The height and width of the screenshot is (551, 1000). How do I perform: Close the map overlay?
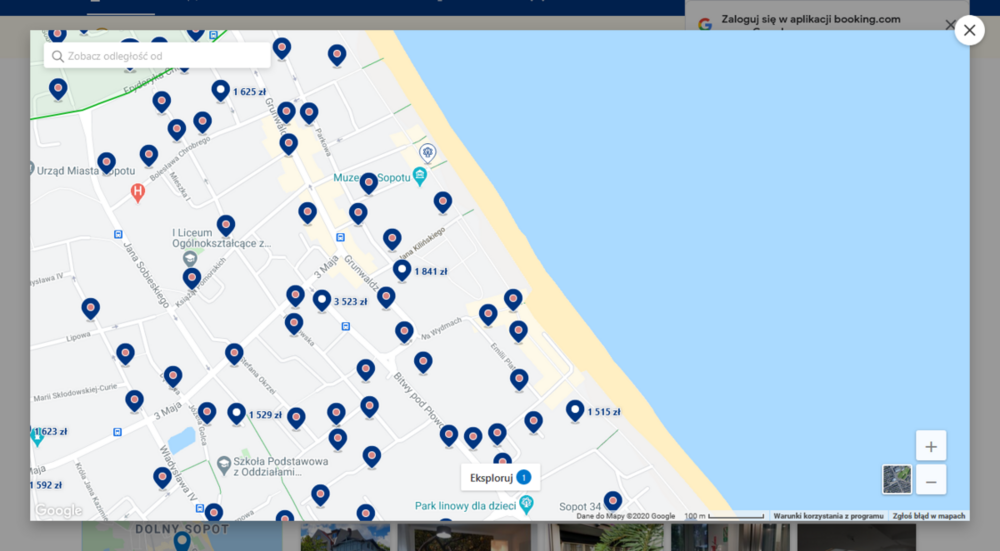(969, 30)
